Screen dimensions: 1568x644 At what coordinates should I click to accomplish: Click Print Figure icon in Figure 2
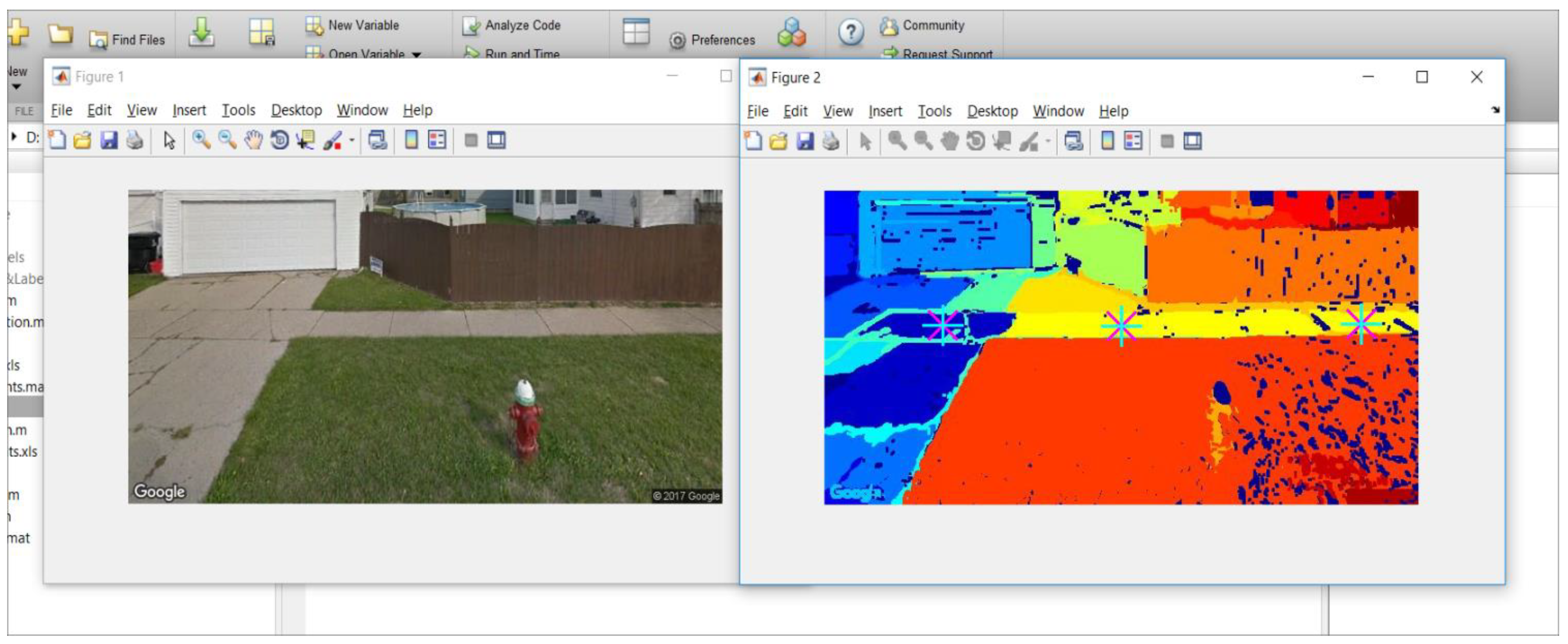(831, 142)
